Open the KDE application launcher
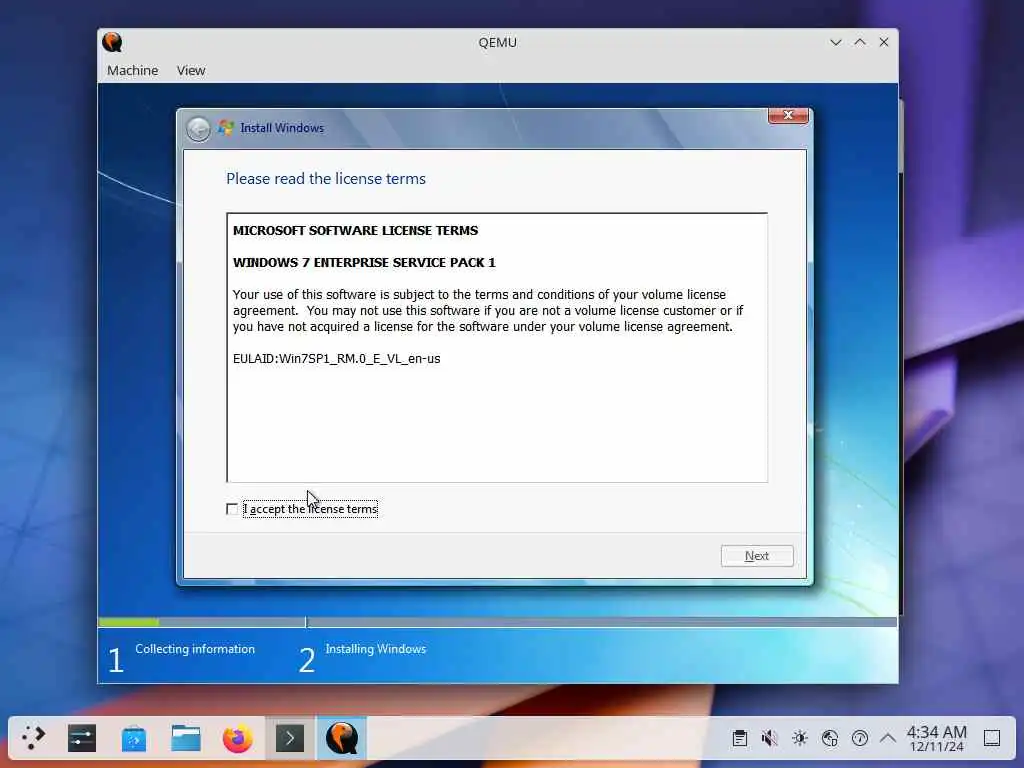 click(x=33, y=738)
